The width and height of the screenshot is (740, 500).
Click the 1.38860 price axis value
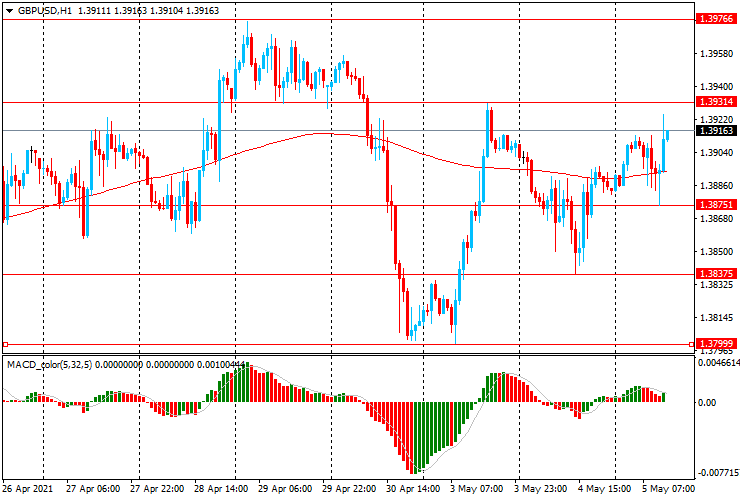[717, 186]
